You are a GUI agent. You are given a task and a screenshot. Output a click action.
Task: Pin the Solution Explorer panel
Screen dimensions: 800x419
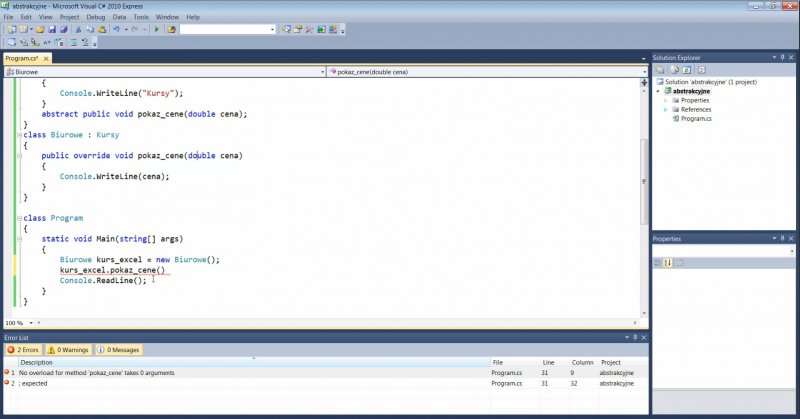[x=782, y=58]
